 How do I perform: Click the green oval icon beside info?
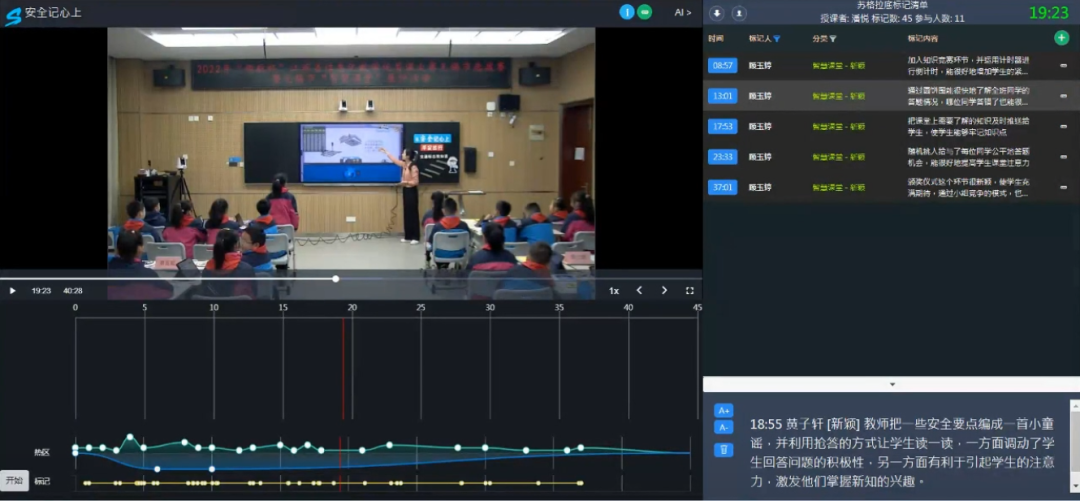[x=645, y=12]
